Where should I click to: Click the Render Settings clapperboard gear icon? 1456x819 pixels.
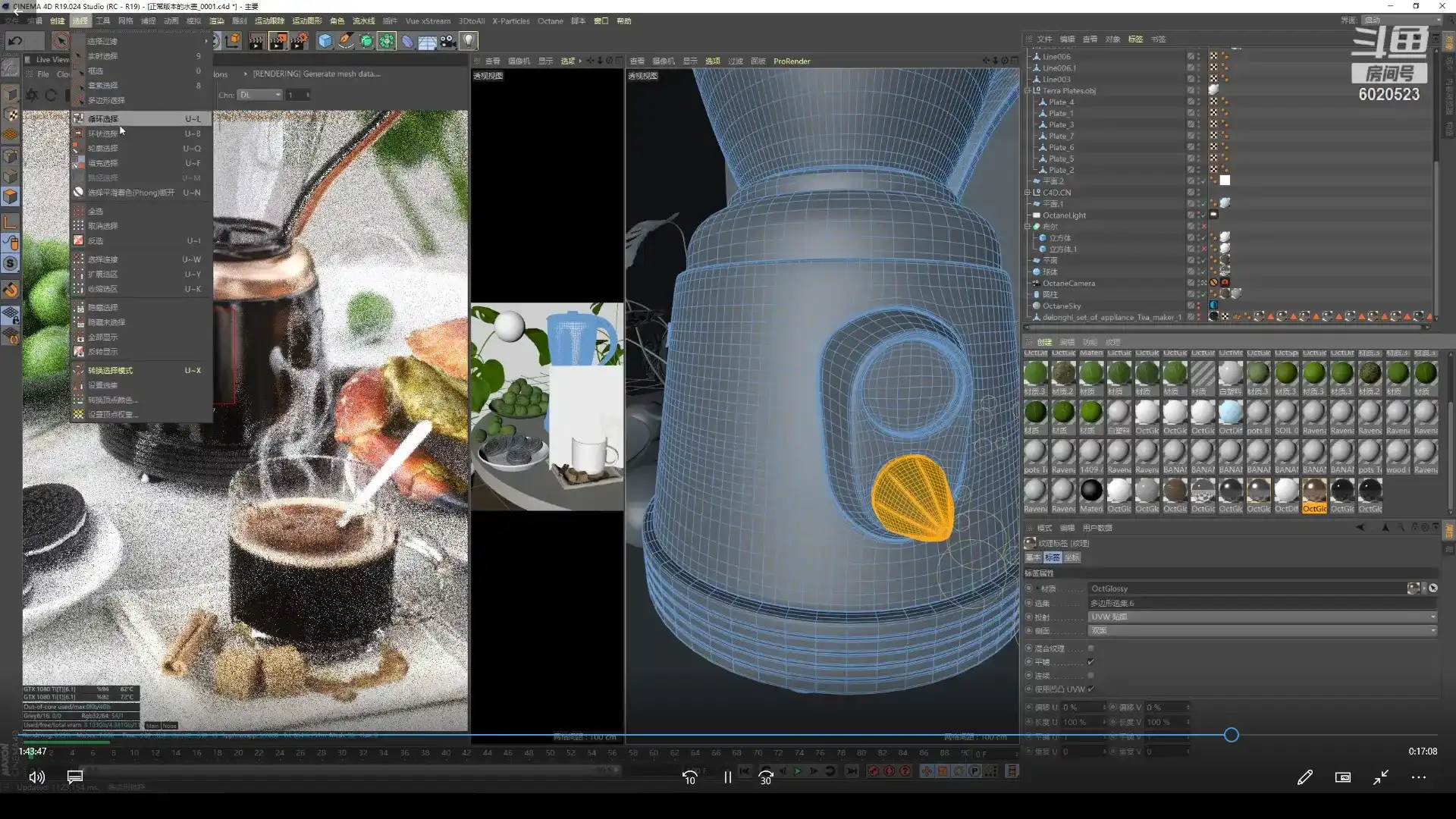300,41
